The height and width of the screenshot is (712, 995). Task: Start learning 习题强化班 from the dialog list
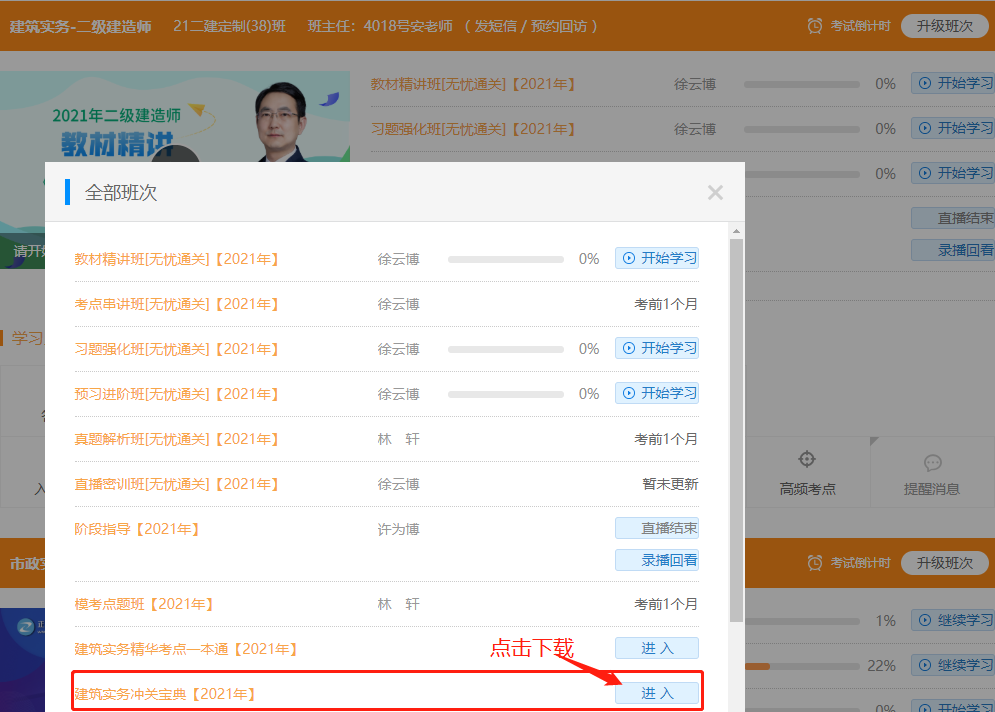point(657,348)
